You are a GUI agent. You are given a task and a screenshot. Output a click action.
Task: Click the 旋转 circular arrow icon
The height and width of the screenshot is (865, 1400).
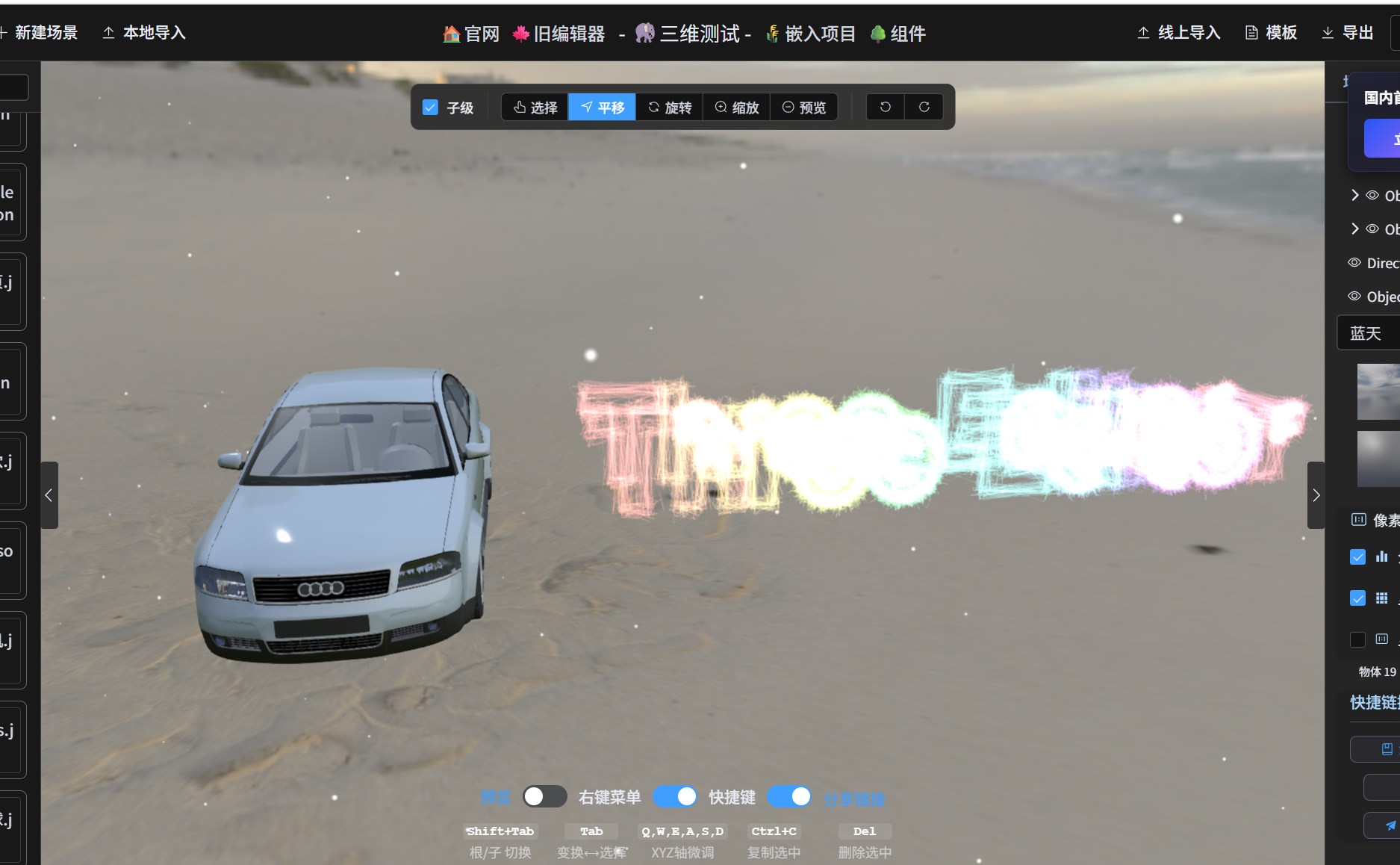pos(654,108)
